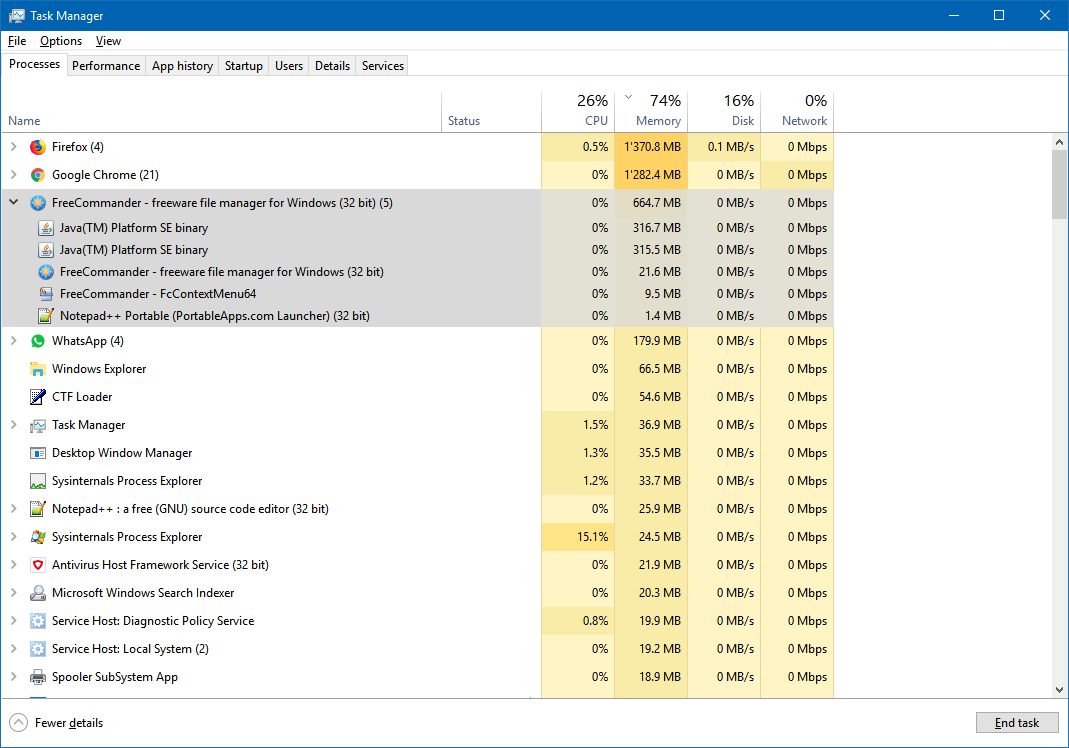Click the Google Chrome process icon
Image resolution: width=1069 pixels, height=748 pixels.
pos(37,175)
